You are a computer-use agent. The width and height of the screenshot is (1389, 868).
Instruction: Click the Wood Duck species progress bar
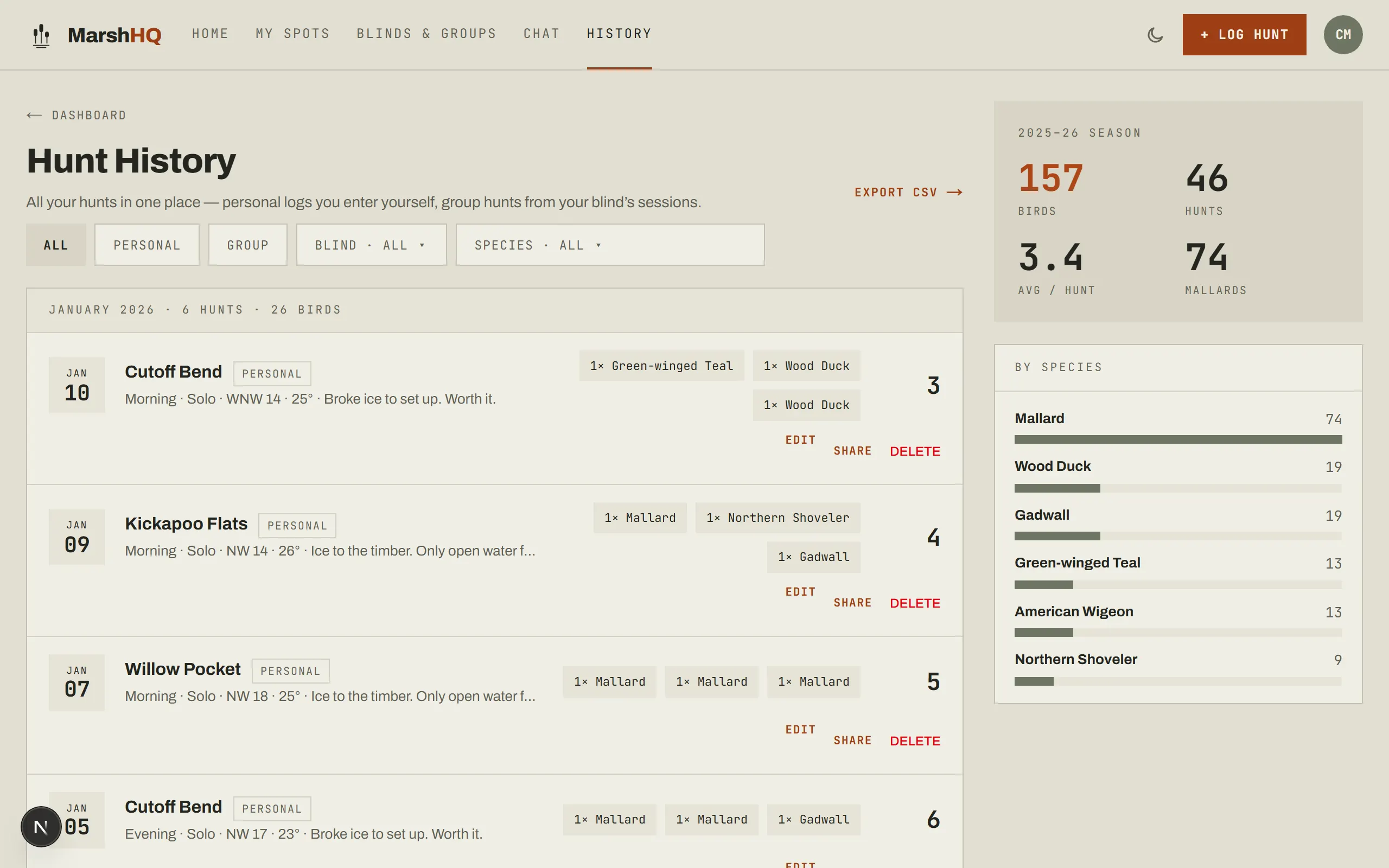(1178, 488)
